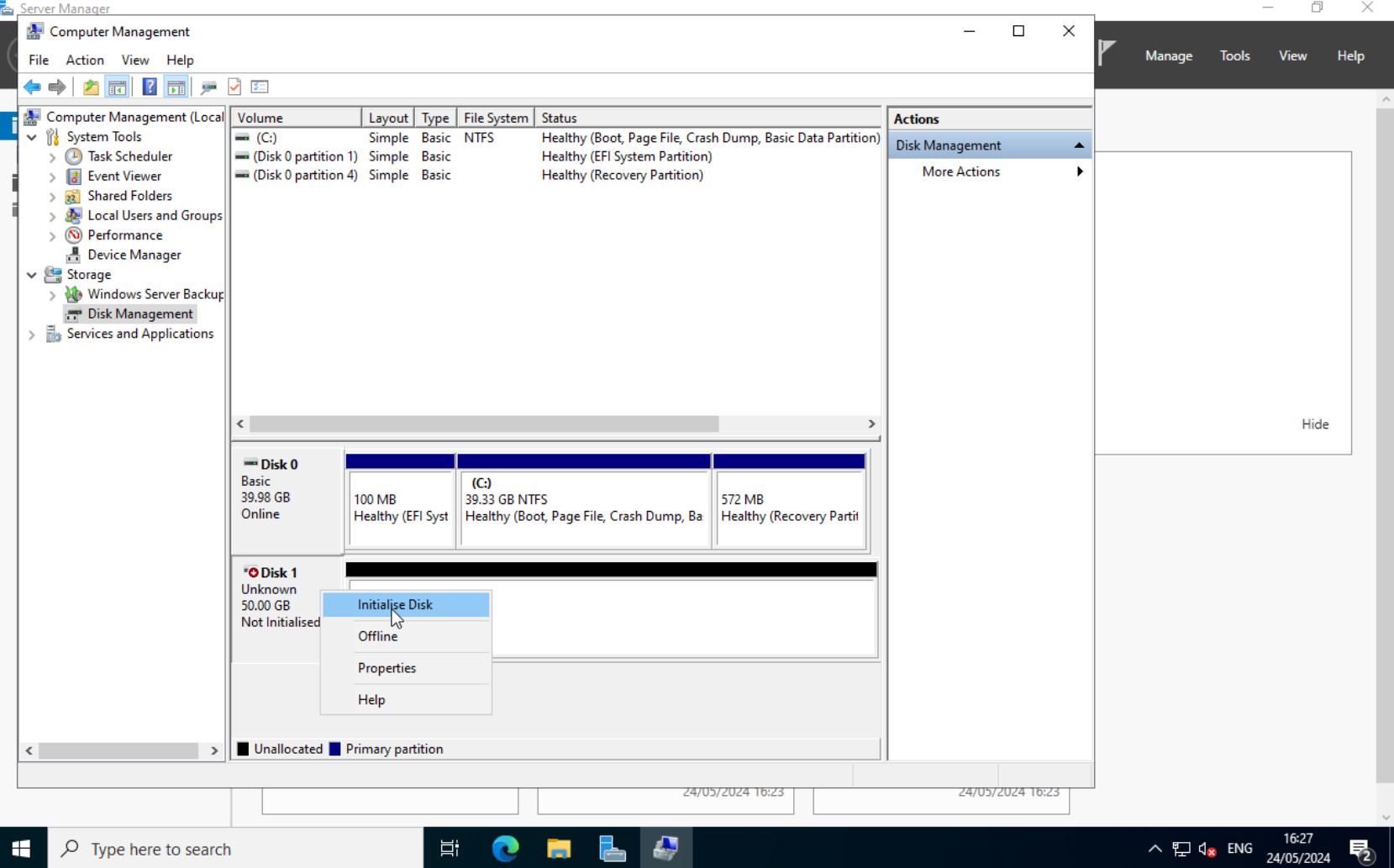Click the checklist settings toolbar icon
This screenshot has width=1394, height=868.
(x=260, y=87)
